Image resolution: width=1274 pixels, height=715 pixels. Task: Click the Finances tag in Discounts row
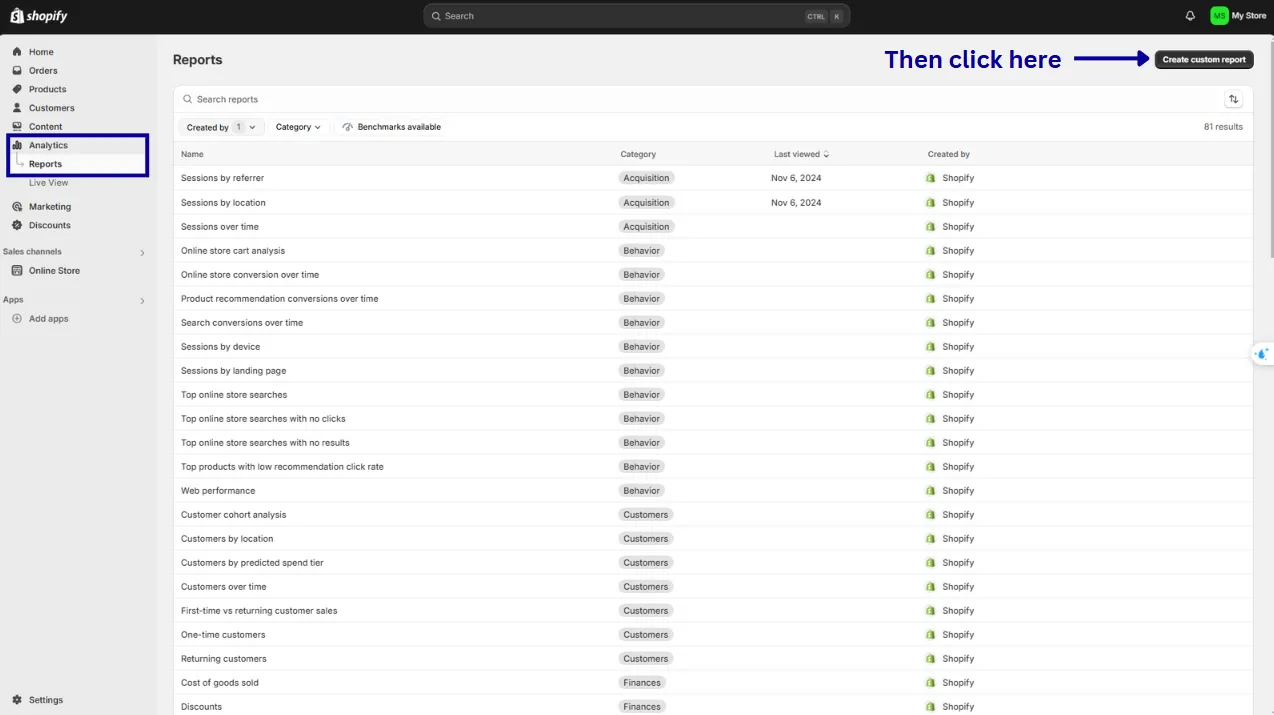[x=642, y=707]
